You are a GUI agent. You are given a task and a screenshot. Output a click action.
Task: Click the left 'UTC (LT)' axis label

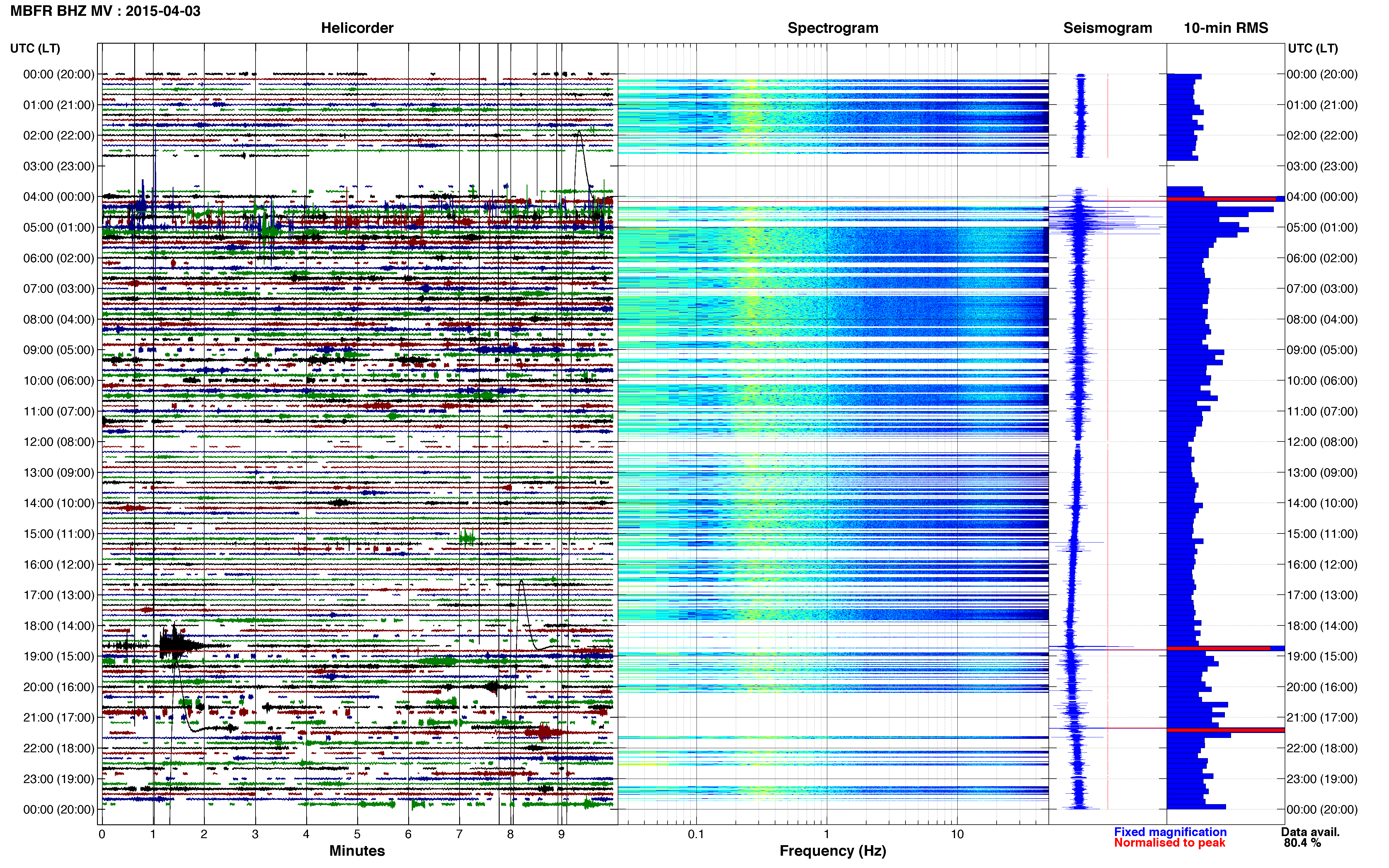point(35,48)
